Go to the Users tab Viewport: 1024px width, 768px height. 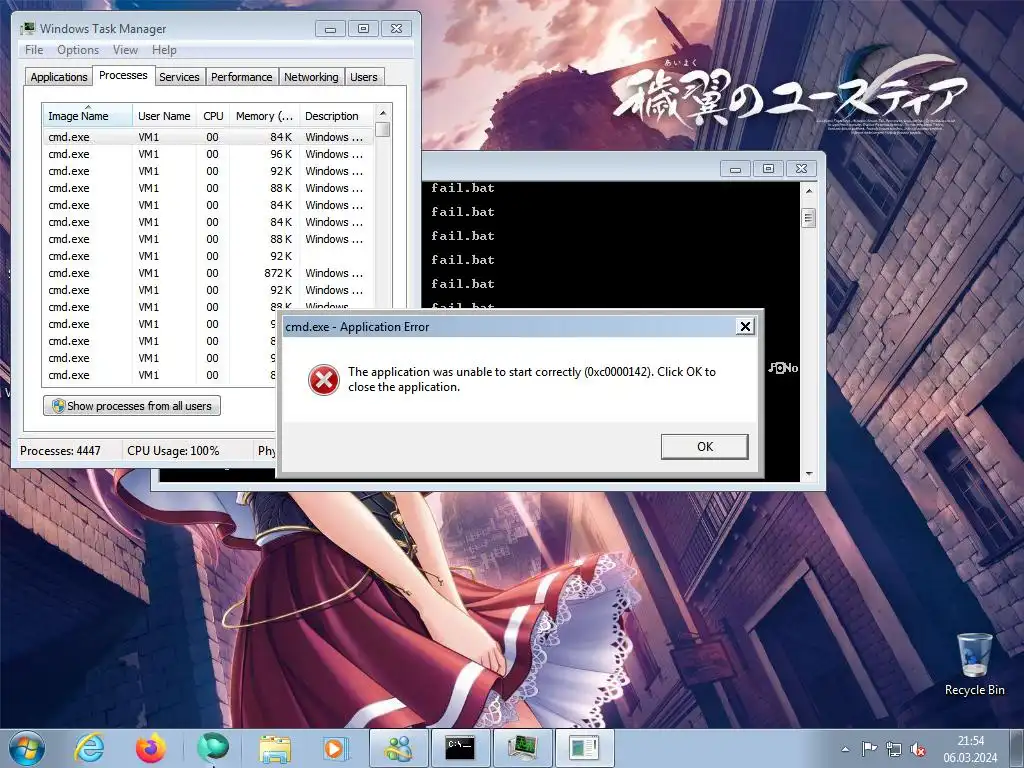pos(364,77)
